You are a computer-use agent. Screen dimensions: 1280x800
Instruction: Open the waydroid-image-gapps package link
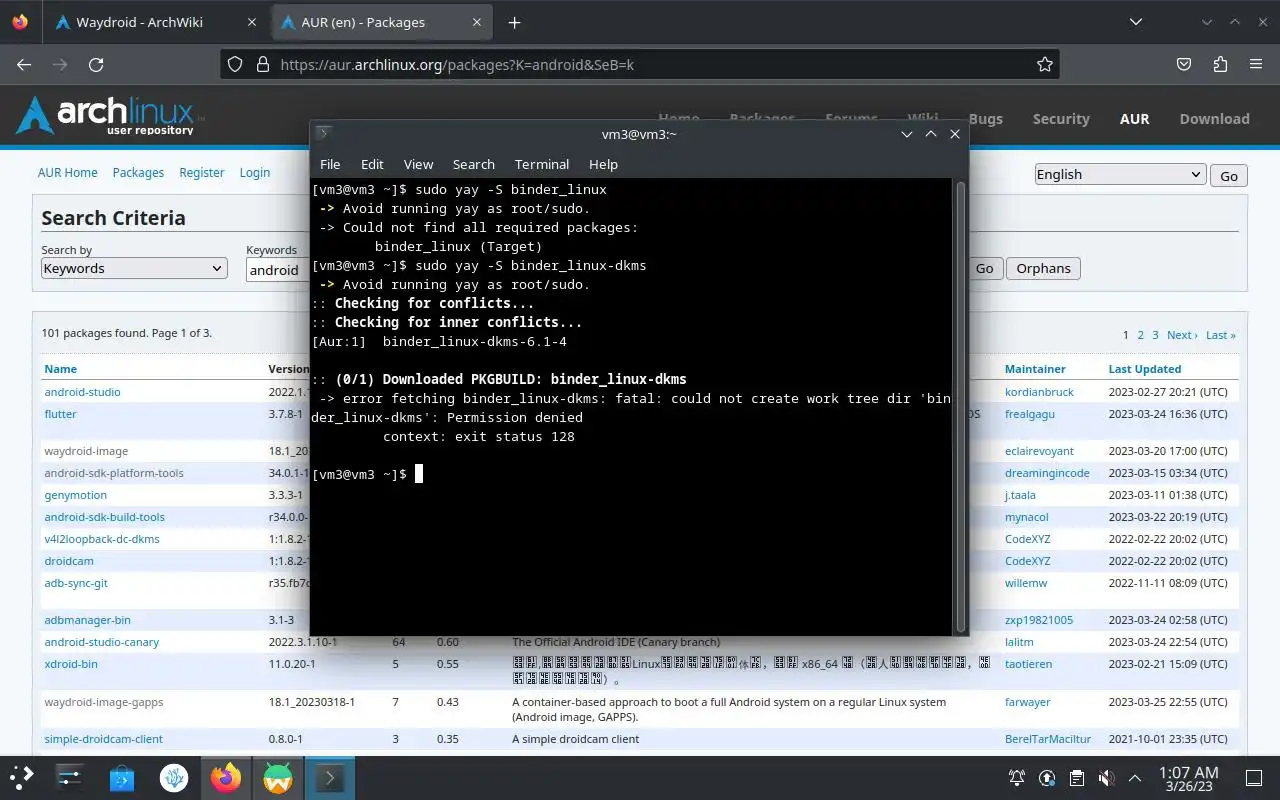(x=103, y=702)
